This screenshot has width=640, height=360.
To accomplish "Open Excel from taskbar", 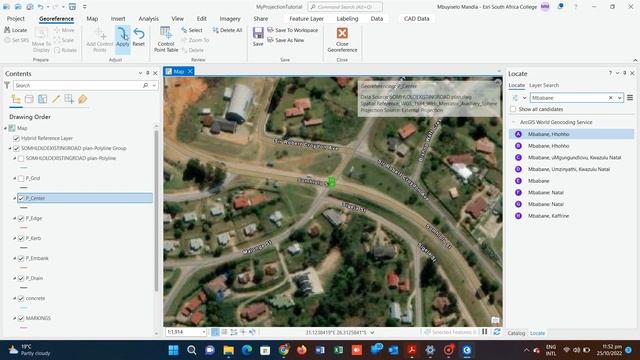I will point(338,350).
